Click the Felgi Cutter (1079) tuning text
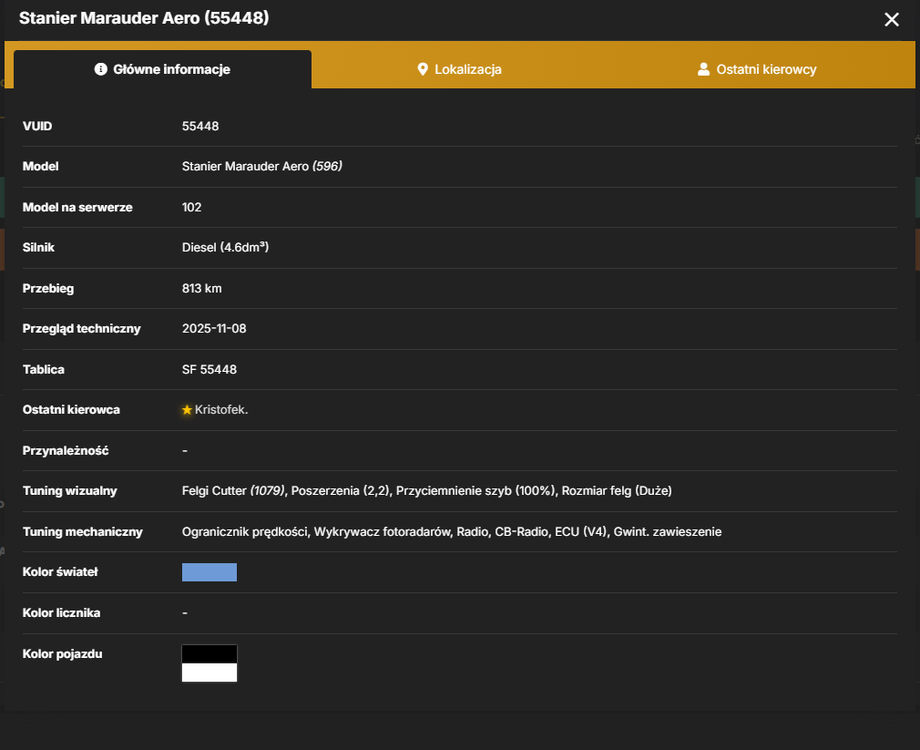 pos(234,491)
